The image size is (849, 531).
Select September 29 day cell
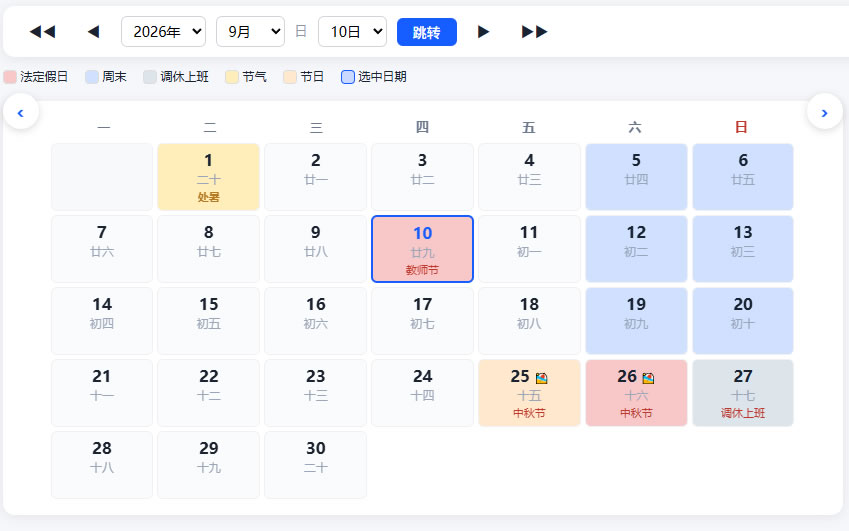(x=208, y=465)
